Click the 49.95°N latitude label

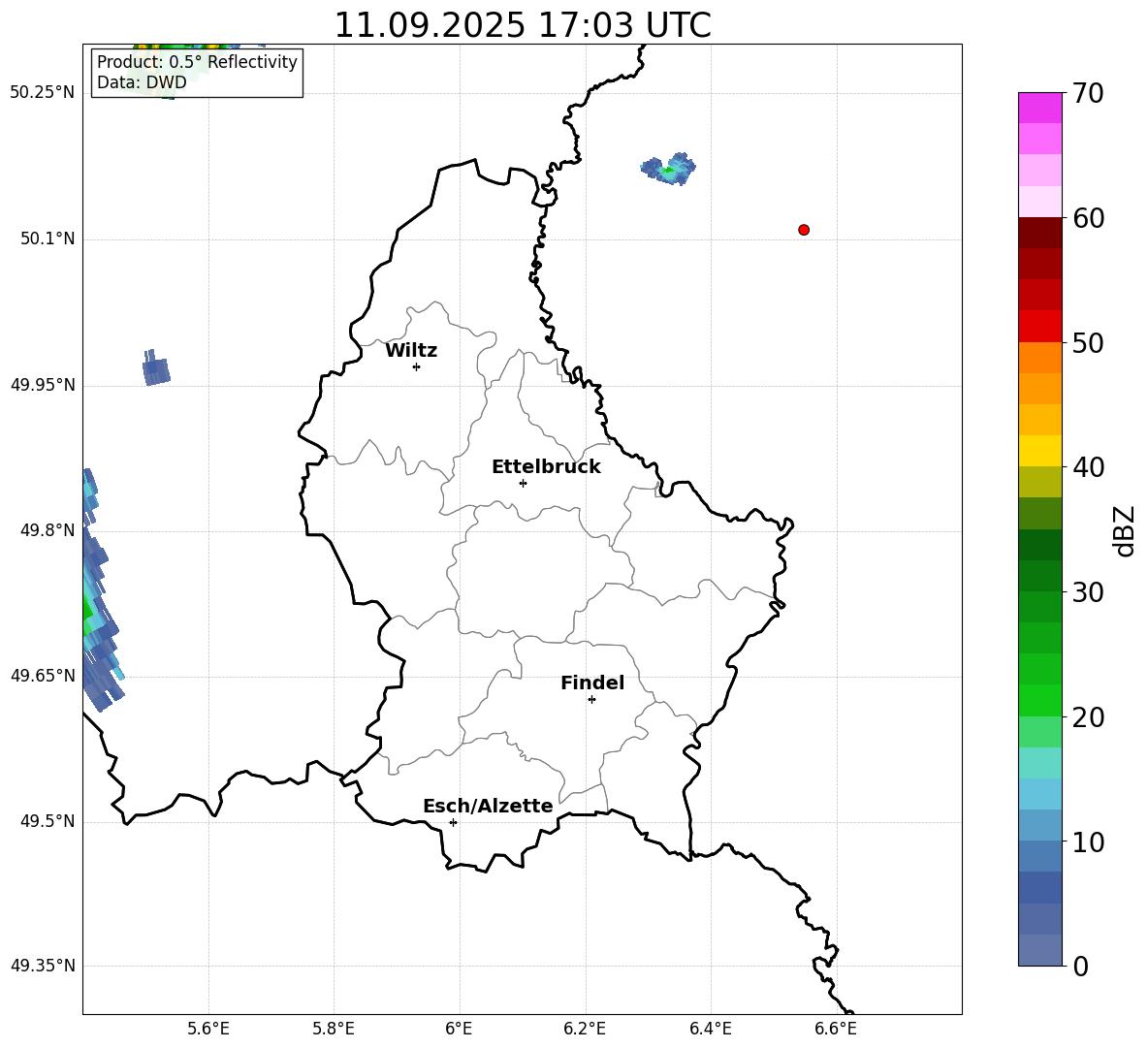(43, 385)
